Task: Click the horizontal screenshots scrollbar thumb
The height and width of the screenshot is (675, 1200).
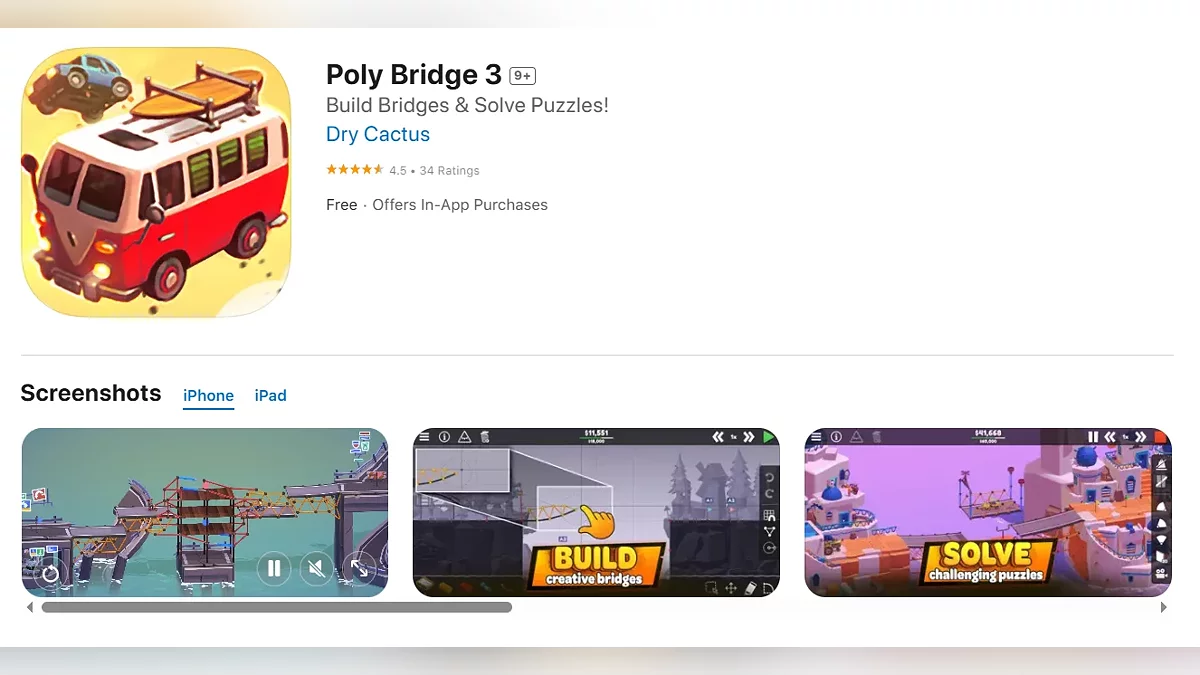Action: click(x=276, y=607)
